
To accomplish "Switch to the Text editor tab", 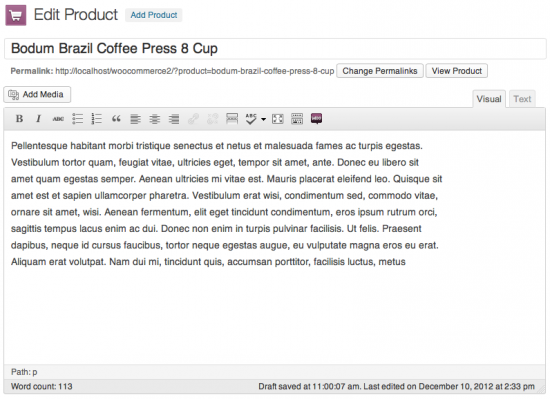I will point(522,99).
